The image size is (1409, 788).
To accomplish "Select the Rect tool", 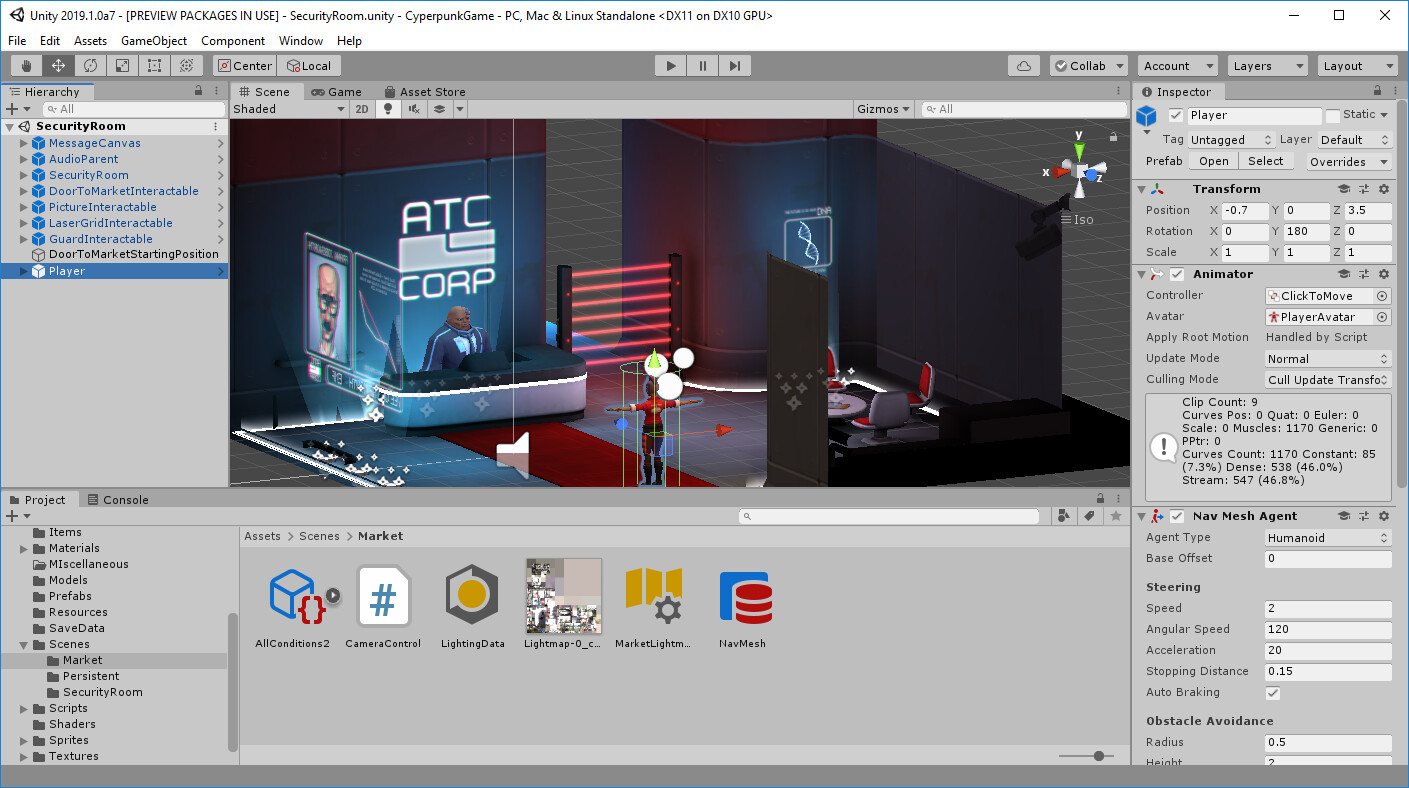I will (154, 64).
